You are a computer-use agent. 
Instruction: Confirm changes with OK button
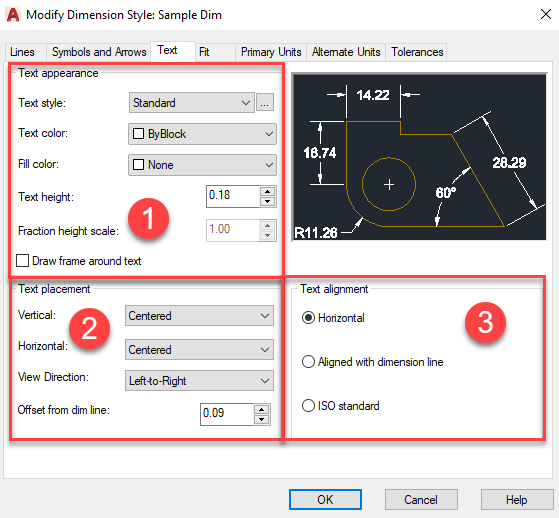click(325, 499)
